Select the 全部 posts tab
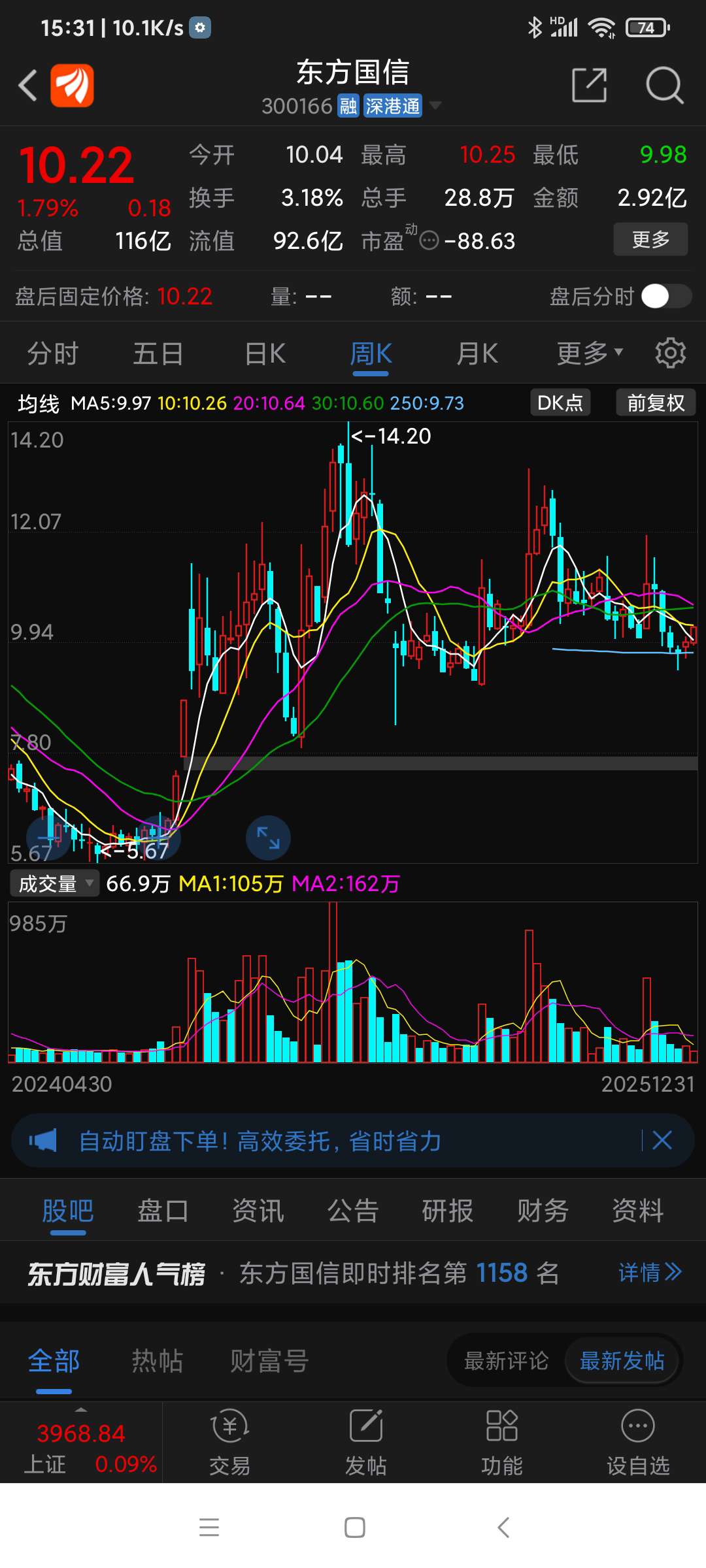The image size is (706, 1568). [x=54, y=1361]
